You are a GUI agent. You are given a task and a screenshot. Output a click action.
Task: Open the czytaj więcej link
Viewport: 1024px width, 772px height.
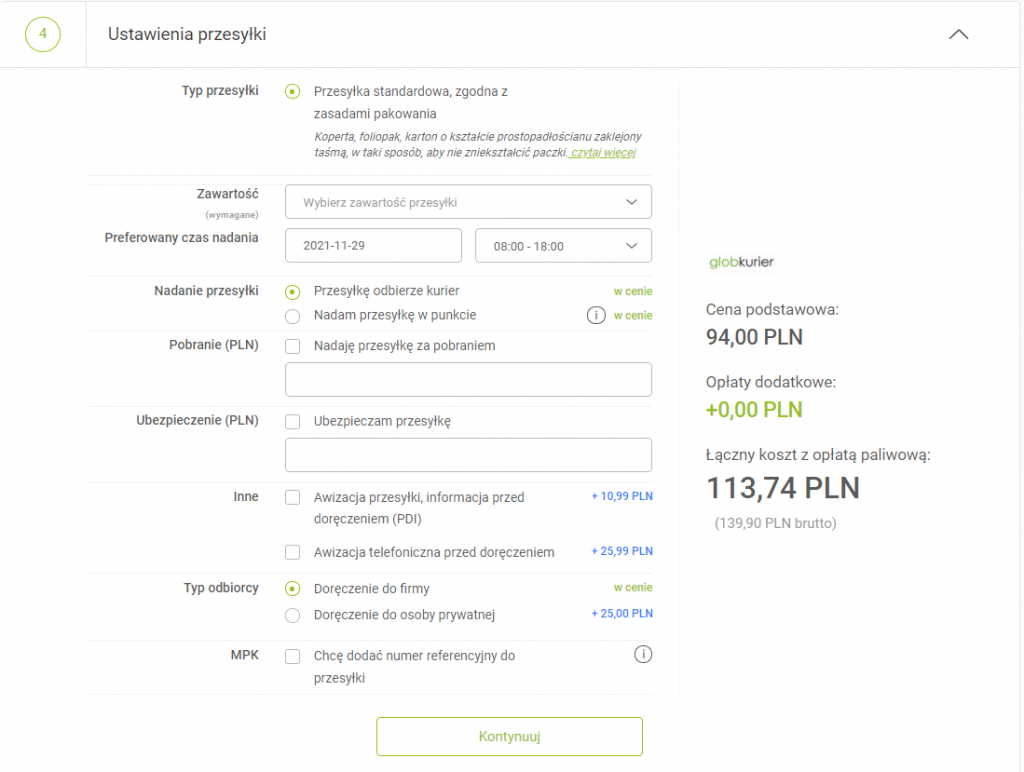tap(603, 153)
